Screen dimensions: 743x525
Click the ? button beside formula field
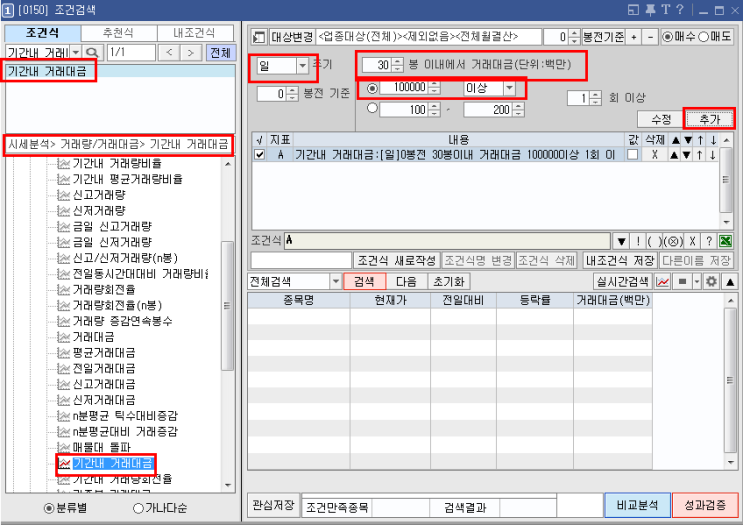709,241
